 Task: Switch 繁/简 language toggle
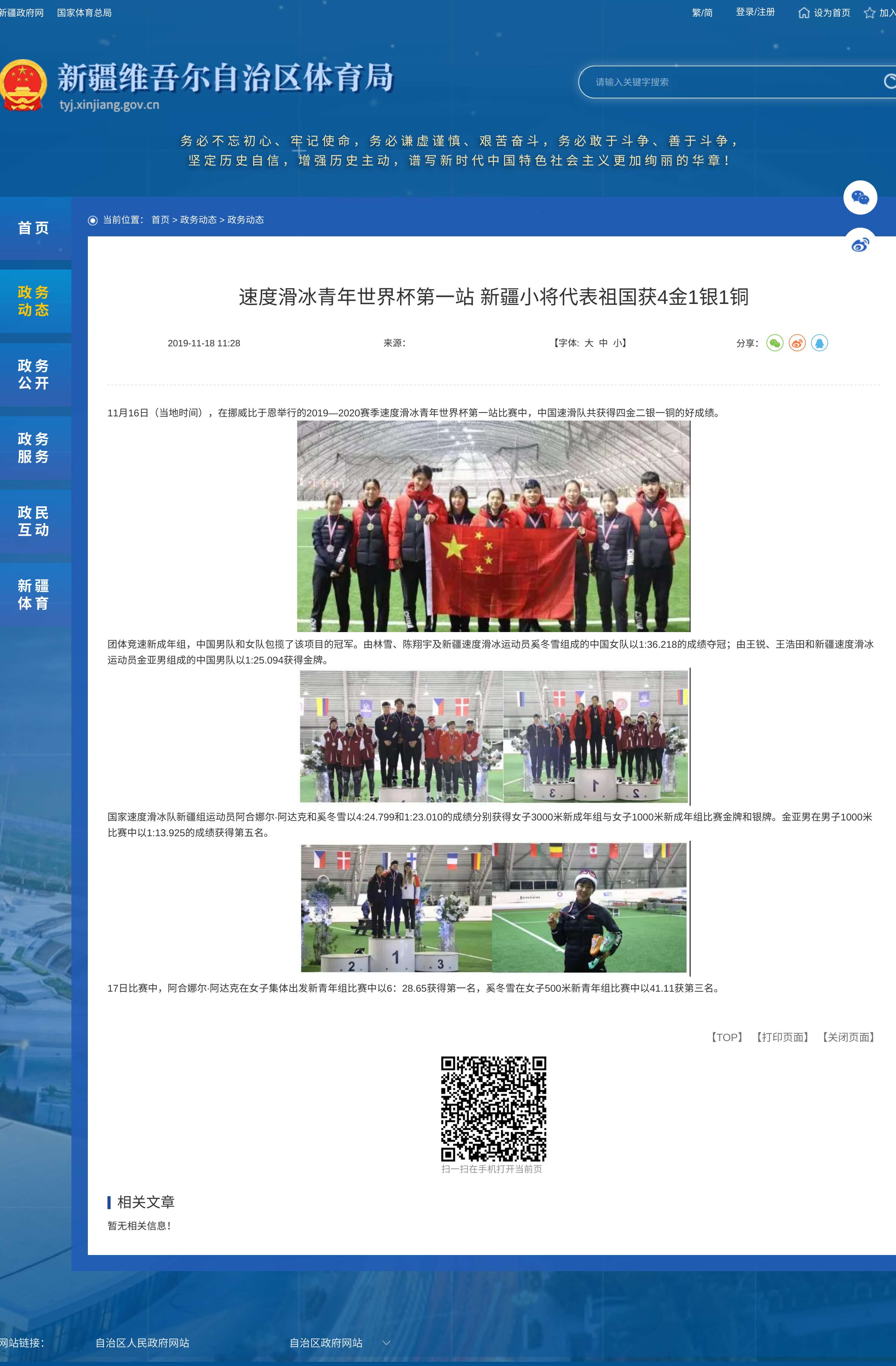click(x=702, y=13)
